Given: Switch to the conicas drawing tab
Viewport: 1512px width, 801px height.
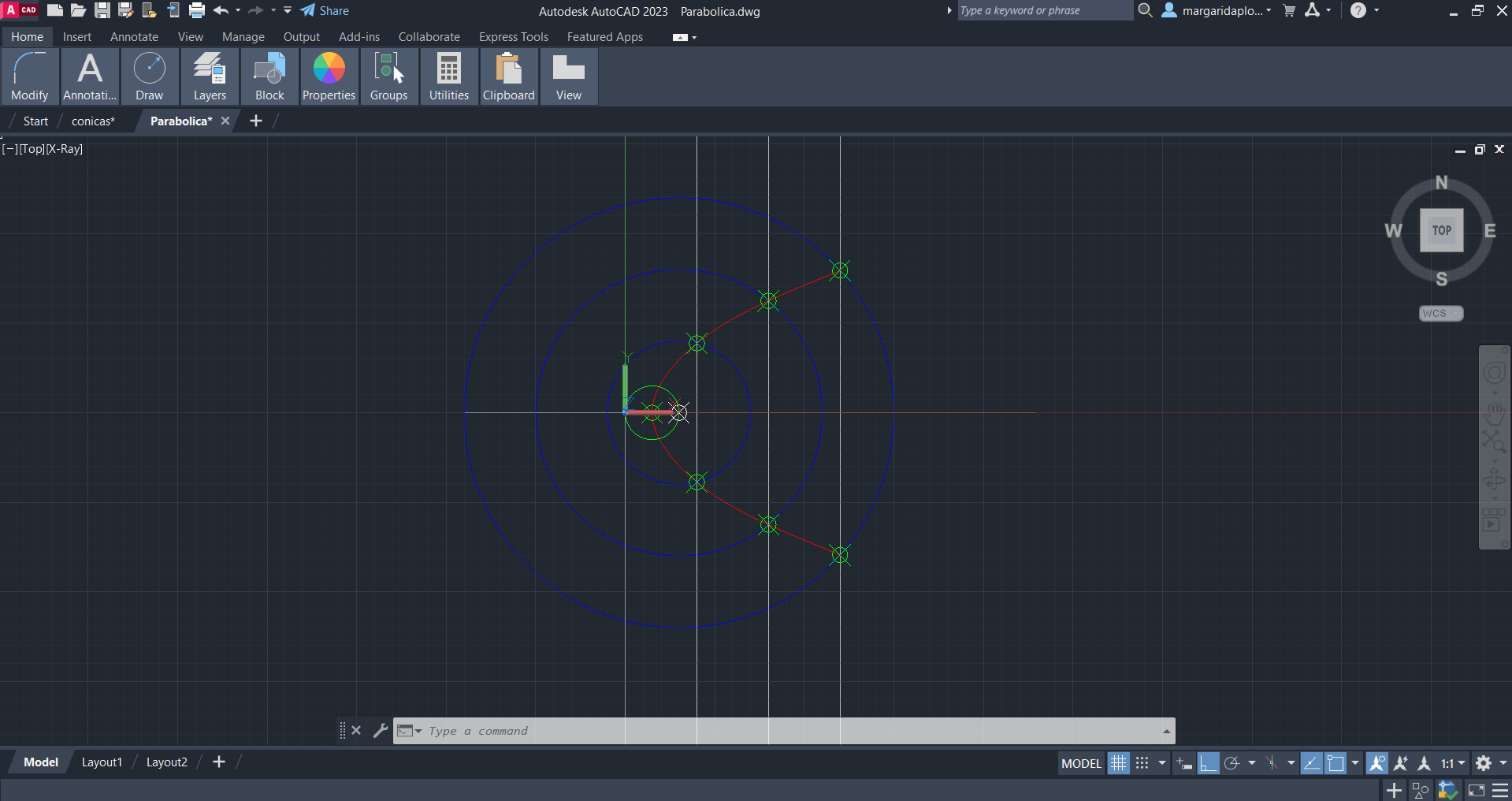Looking at the screenshot, I should 93,121.
